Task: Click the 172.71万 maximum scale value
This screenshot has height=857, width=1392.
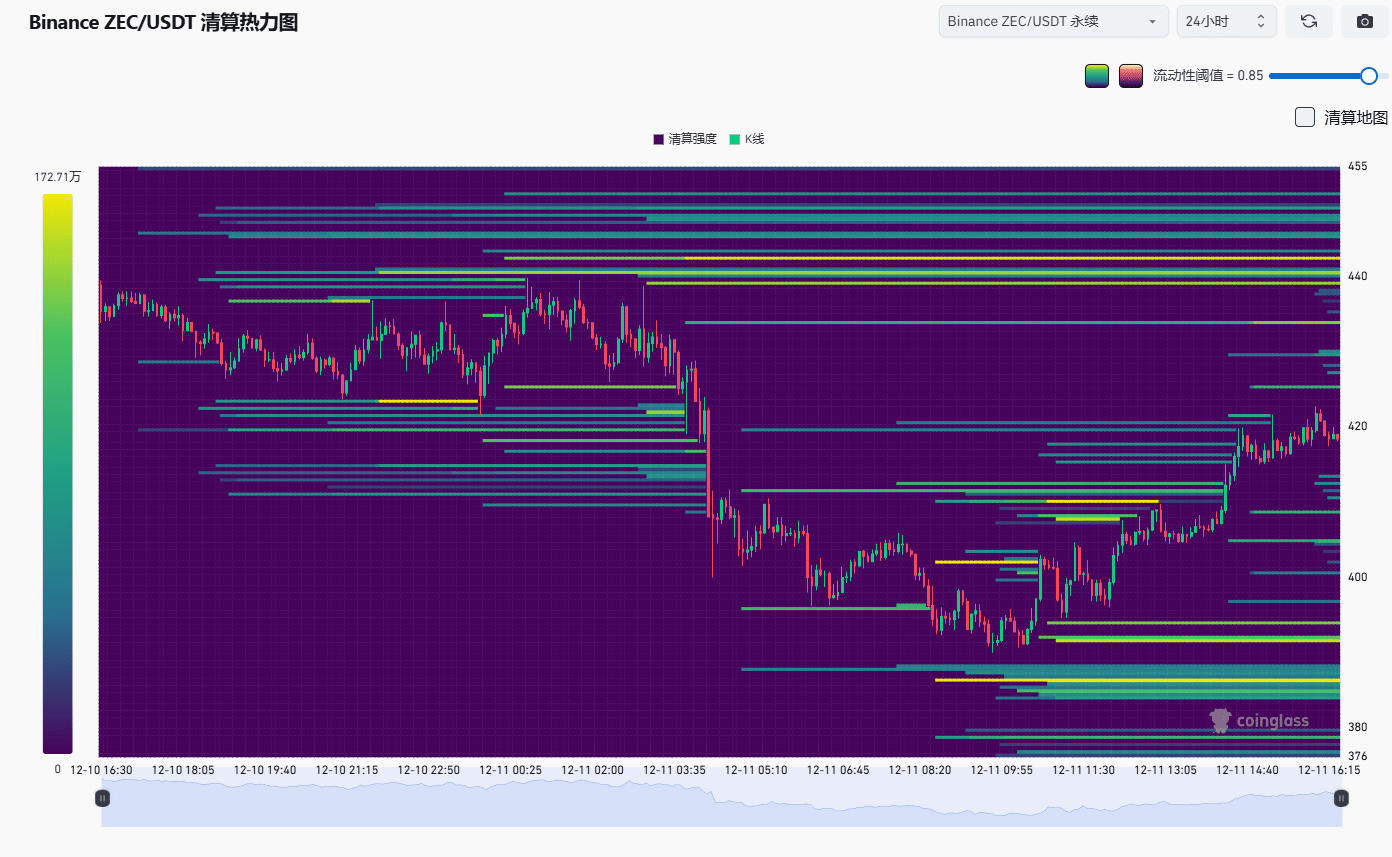Action: point(58,177)
